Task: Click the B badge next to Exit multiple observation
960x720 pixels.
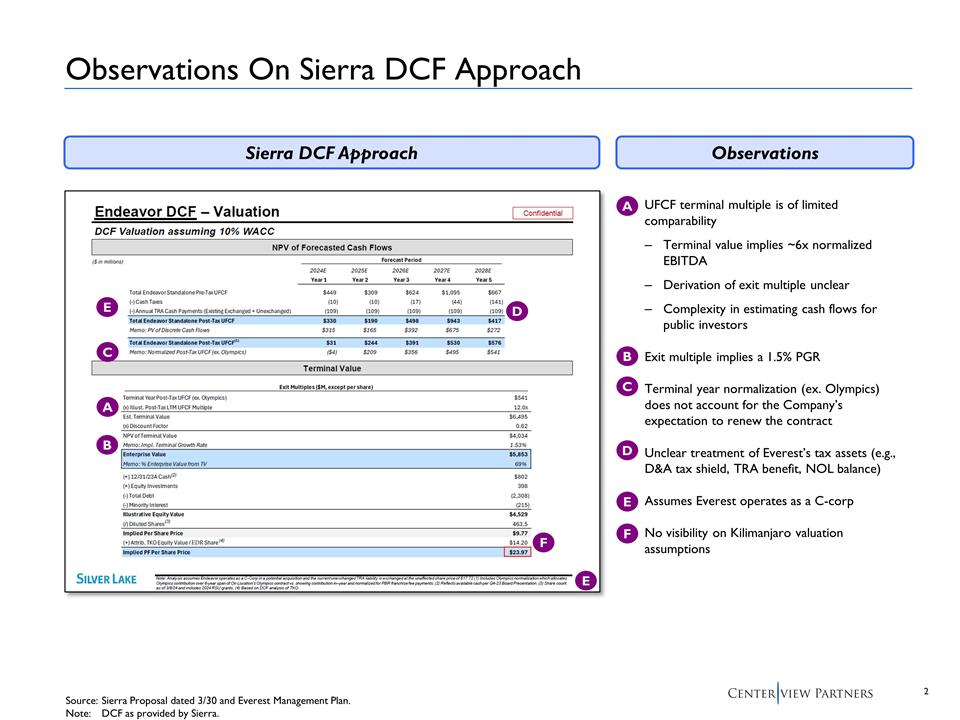Action: (x=628, y=356)
